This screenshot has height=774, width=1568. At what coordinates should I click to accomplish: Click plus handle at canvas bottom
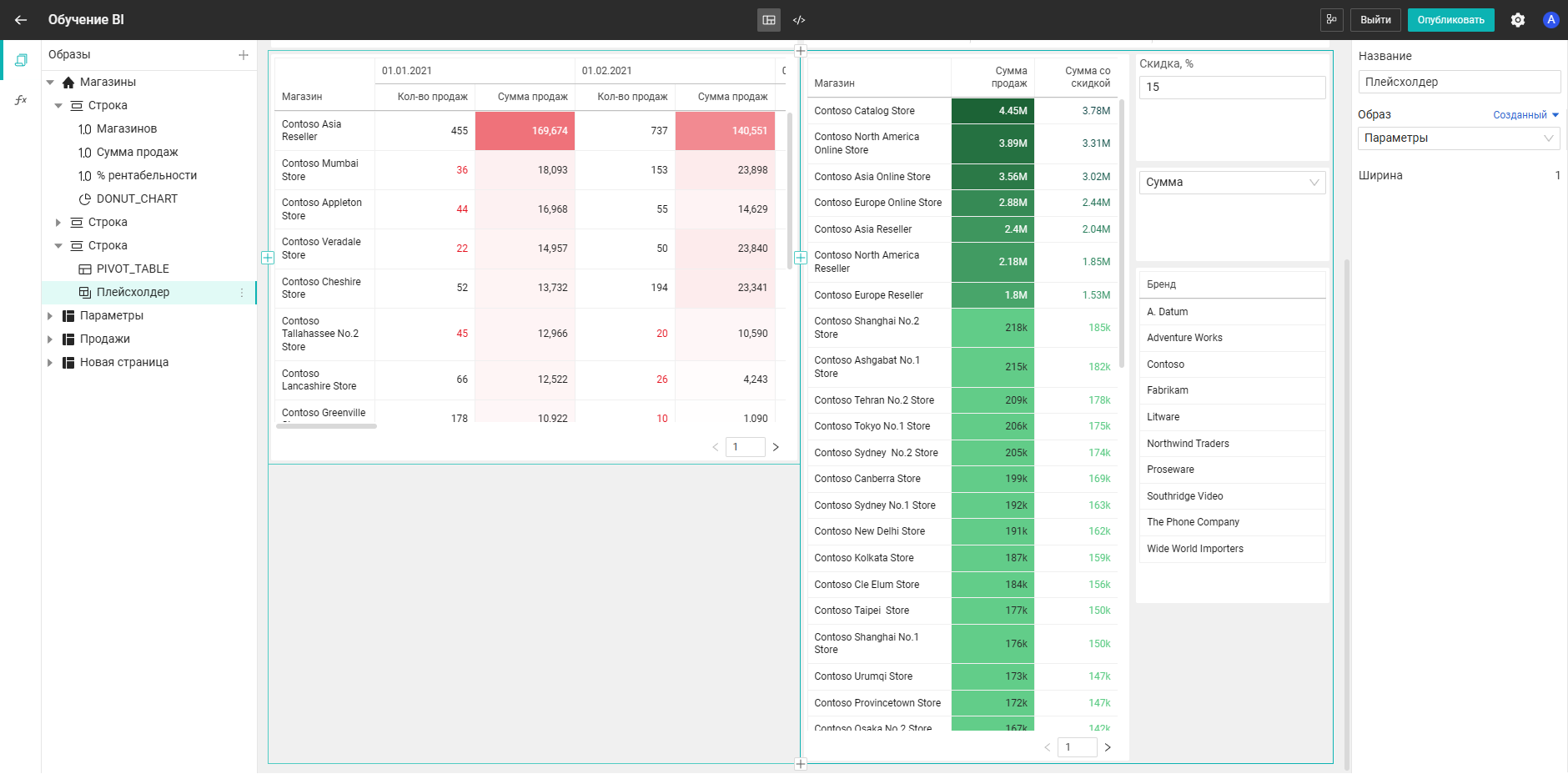801,763
